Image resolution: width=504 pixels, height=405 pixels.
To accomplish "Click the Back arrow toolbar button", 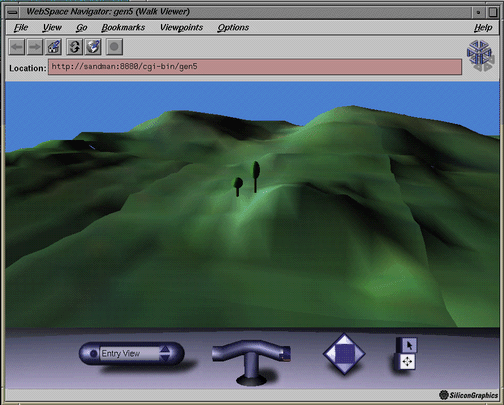I will pos(17,47).
